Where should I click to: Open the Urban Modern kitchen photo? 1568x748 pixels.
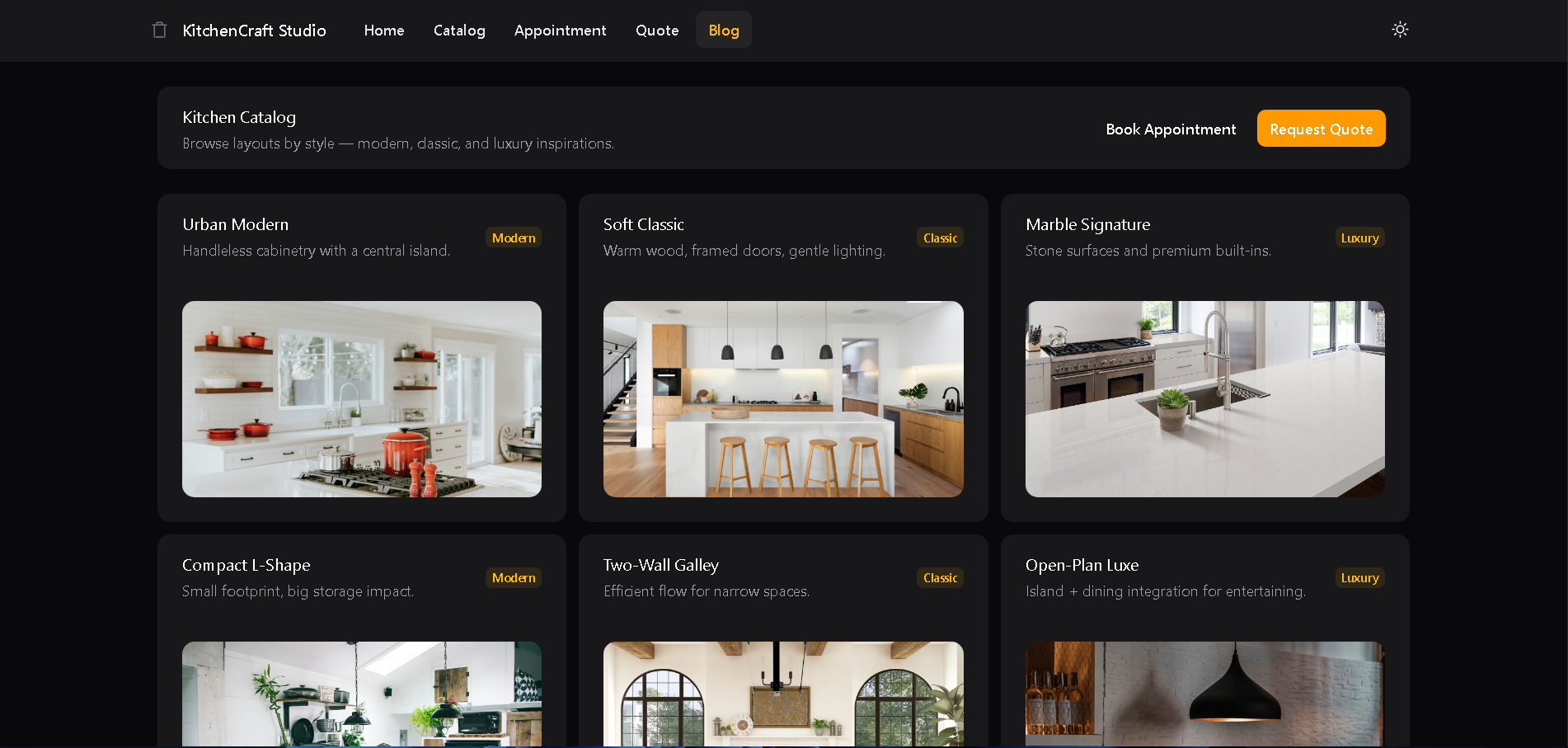362,399
